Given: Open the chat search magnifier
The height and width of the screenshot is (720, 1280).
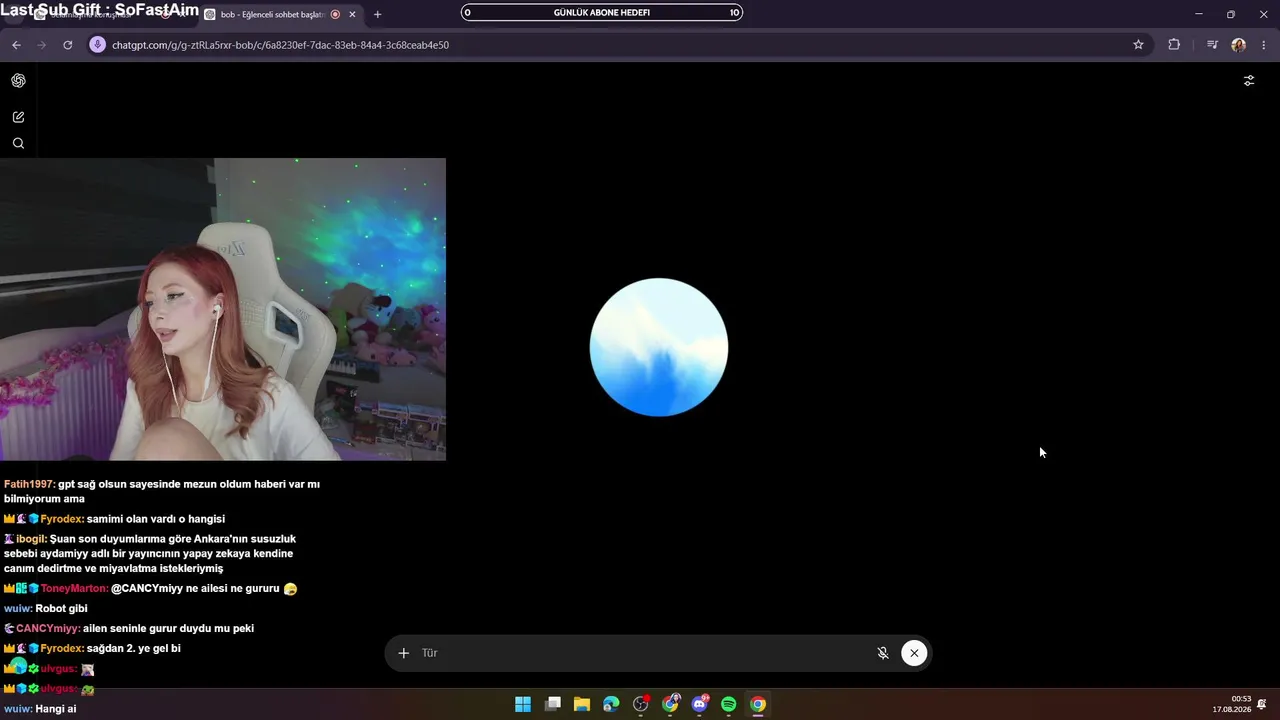Looking at the screenshot, I should (18, 144).
